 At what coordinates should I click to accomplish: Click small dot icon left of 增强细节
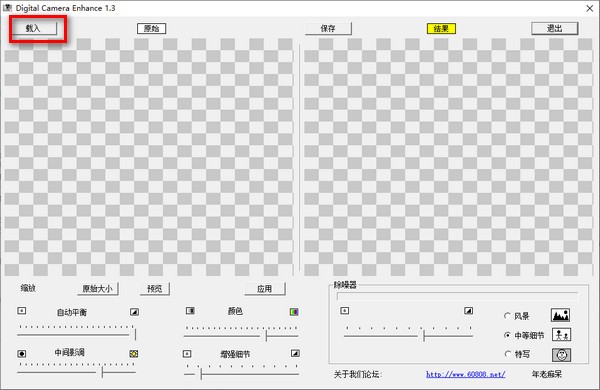(187, 354)
